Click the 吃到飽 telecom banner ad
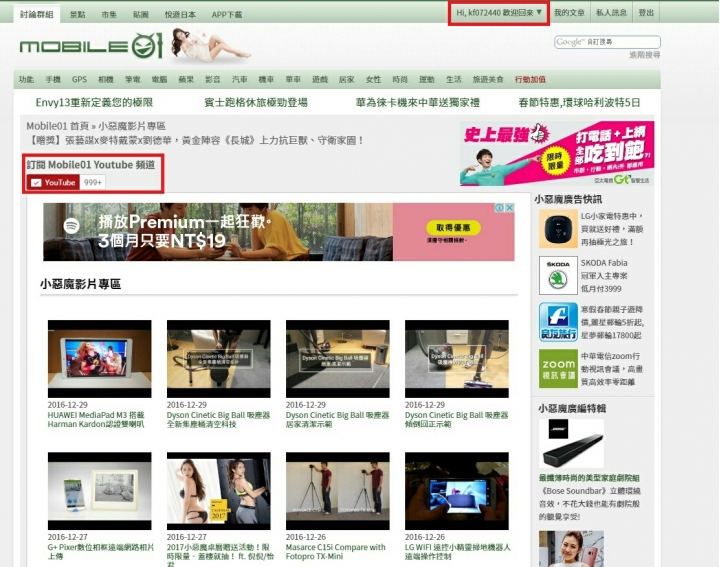The height and width of the screenshot is (567, 720). point(557,153)
